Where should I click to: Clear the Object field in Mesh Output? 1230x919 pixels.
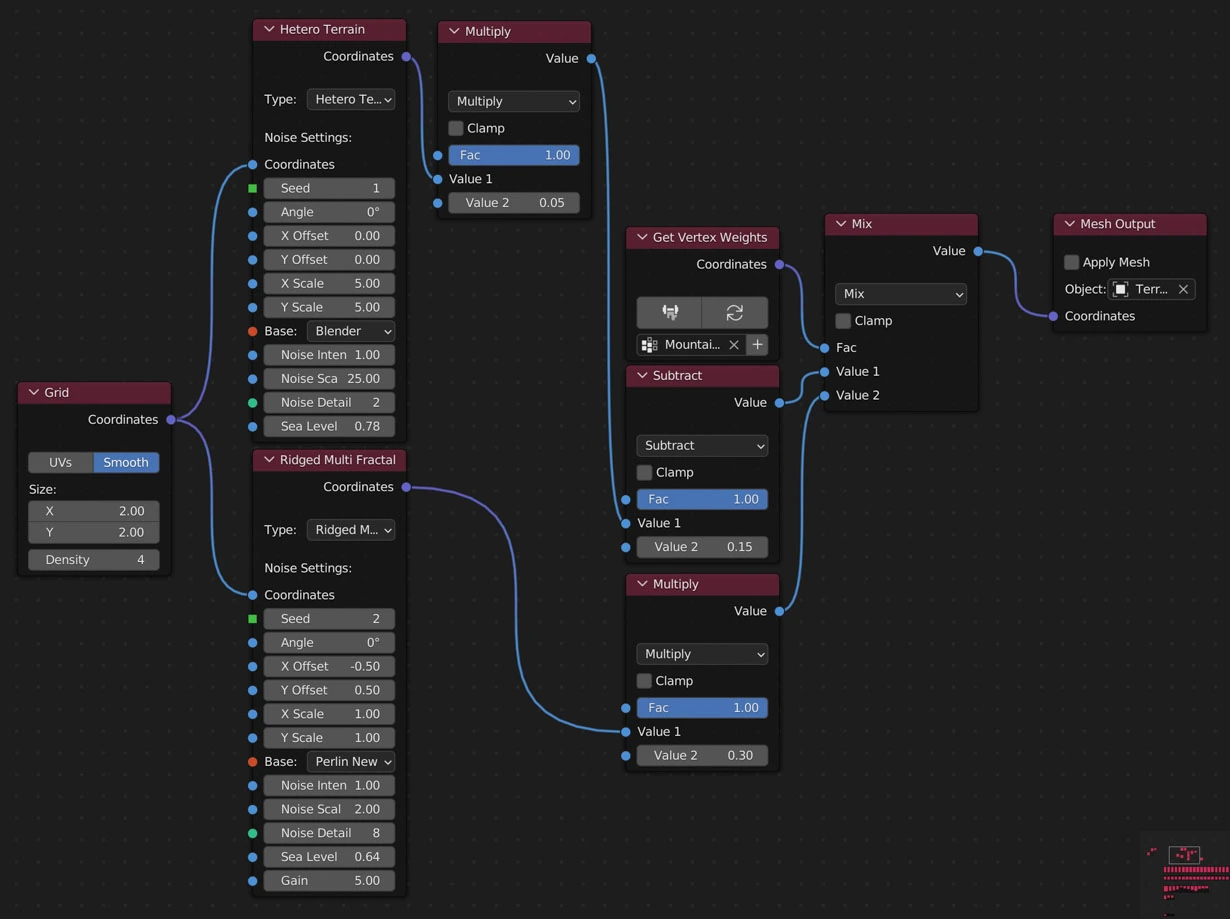coord(1183,289)
